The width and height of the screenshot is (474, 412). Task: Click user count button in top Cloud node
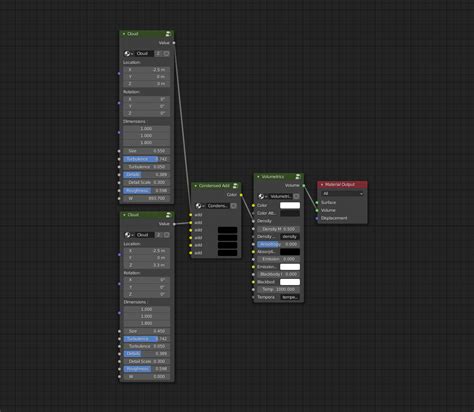point(159,53)
